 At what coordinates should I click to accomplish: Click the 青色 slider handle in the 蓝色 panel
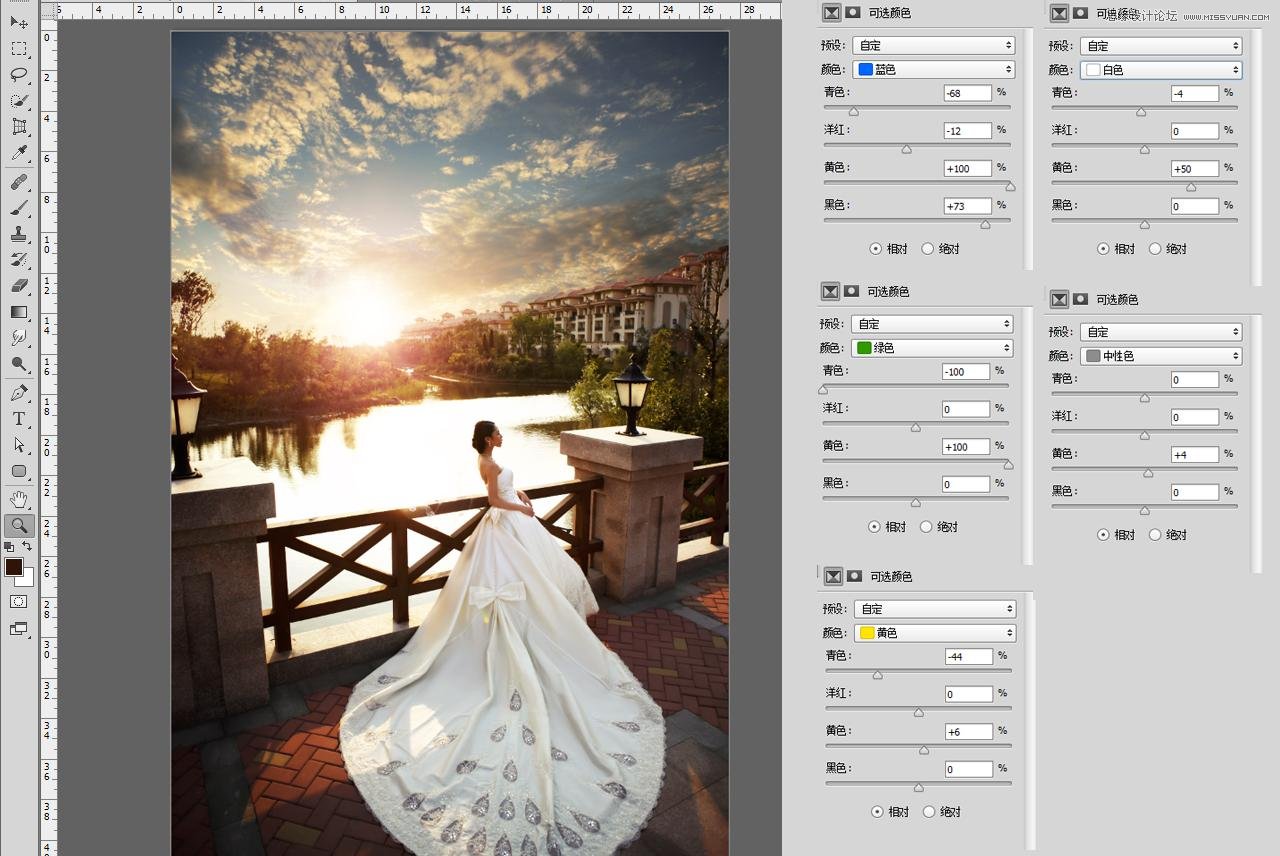click(x=853, y=111)
